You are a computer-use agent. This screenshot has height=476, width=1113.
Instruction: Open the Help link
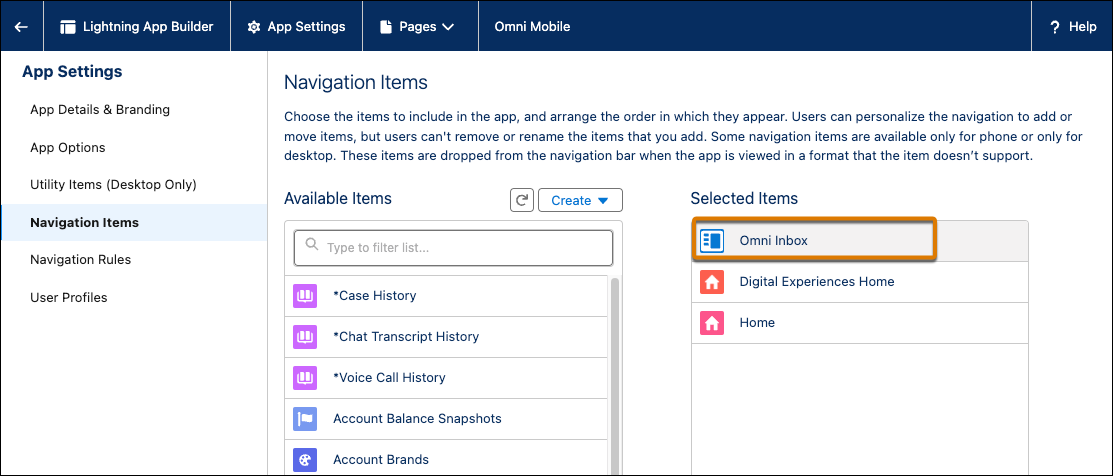click(1073, 27)
